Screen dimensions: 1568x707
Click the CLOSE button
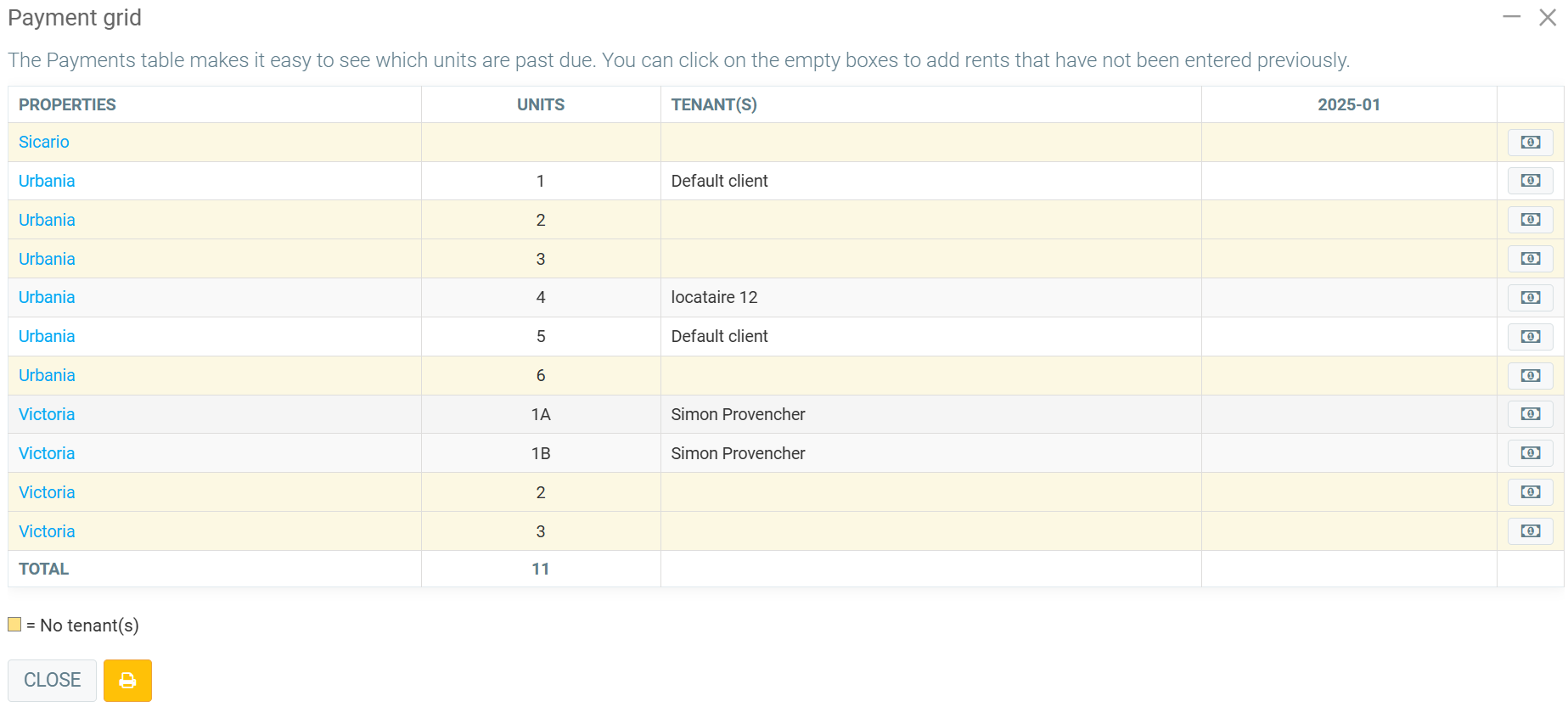pos(52,681)
